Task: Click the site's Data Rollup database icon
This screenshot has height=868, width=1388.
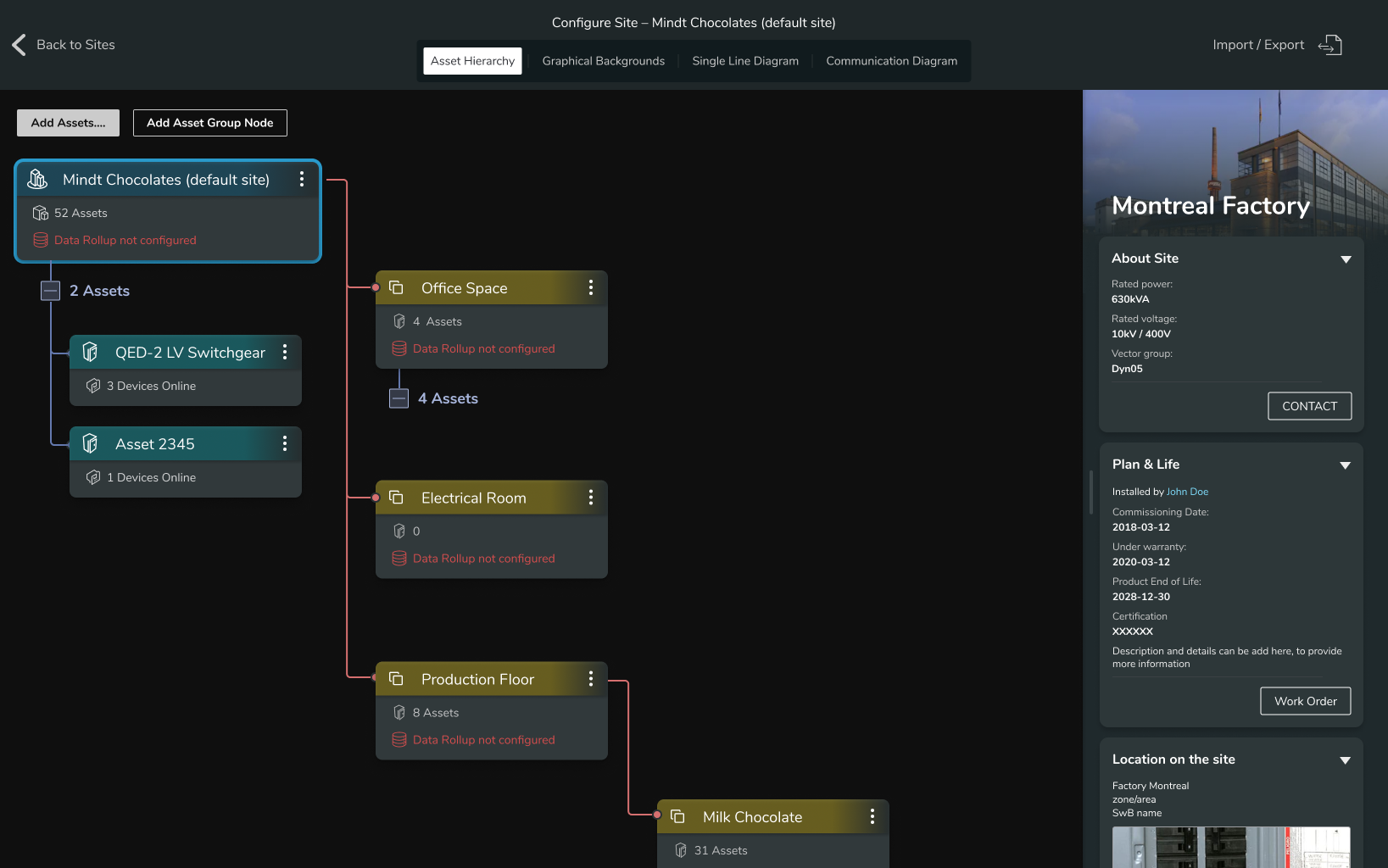Action: (41, 240)
